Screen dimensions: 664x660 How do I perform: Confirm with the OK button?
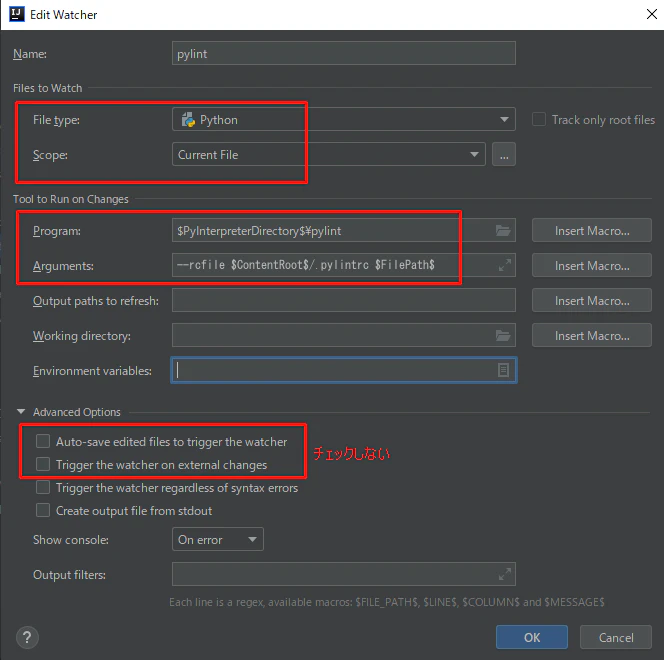[x=532, y=637]
